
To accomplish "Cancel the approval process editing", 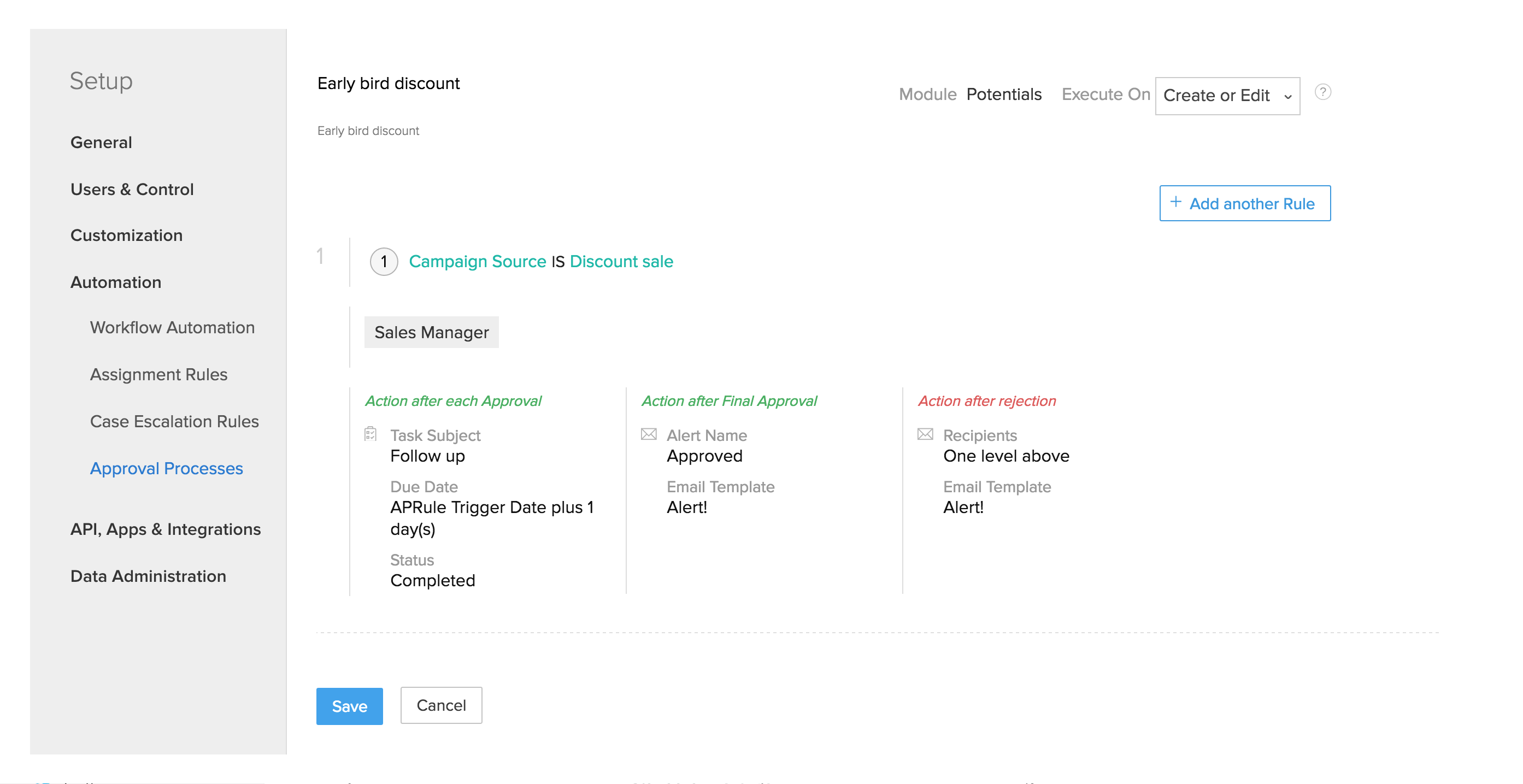I will coord(441,705).
